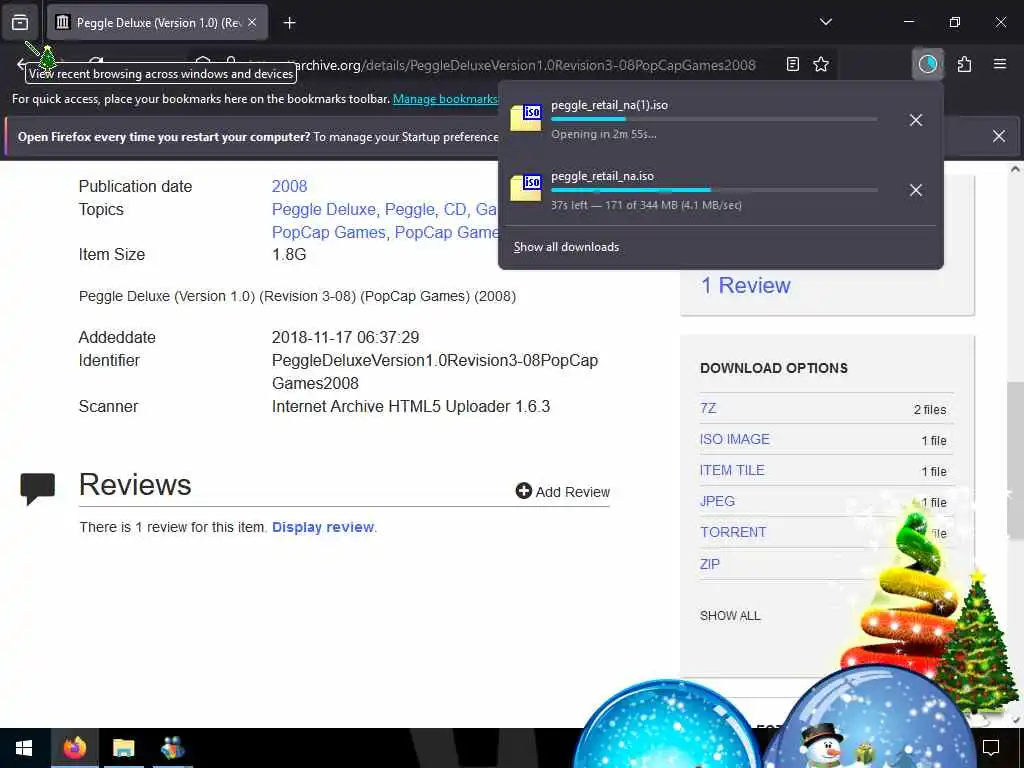This screenshot has height=768, width=1024.
Task: Click the 1 Review link
Action: coord(745,285)
